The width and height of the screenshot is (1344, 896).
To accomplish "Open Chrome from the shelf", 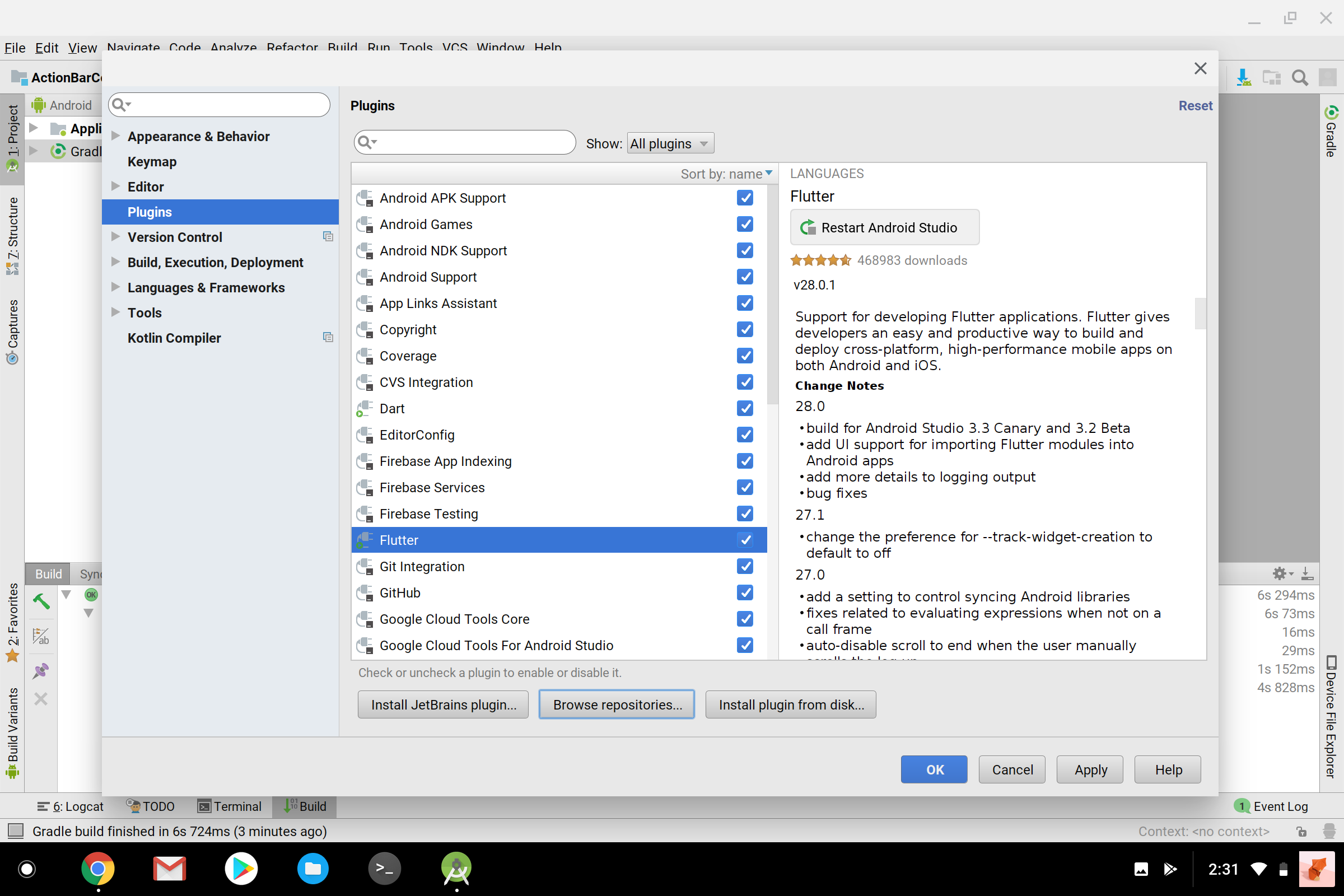I will coord(97,869).
